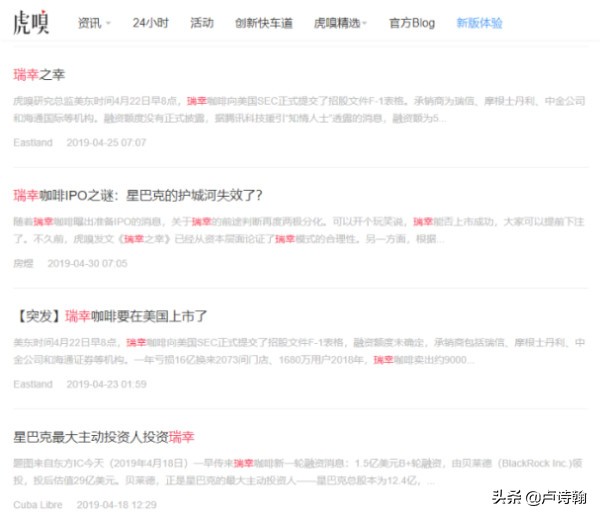The width and height of the screenshot is (600, 518).
Task: Click author 房煜 under IPO之谜 article
Action: [23, 263]
